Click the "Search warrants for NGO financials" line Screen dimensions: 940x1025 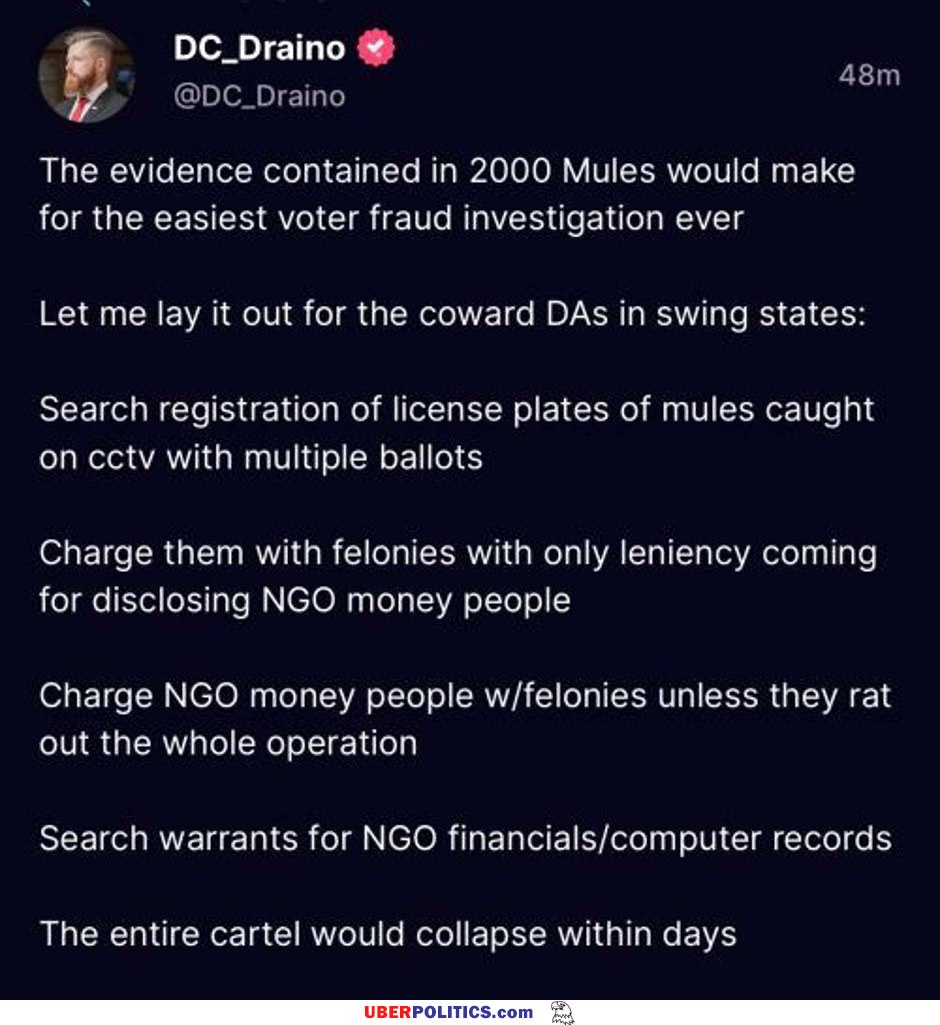point(465,839)
